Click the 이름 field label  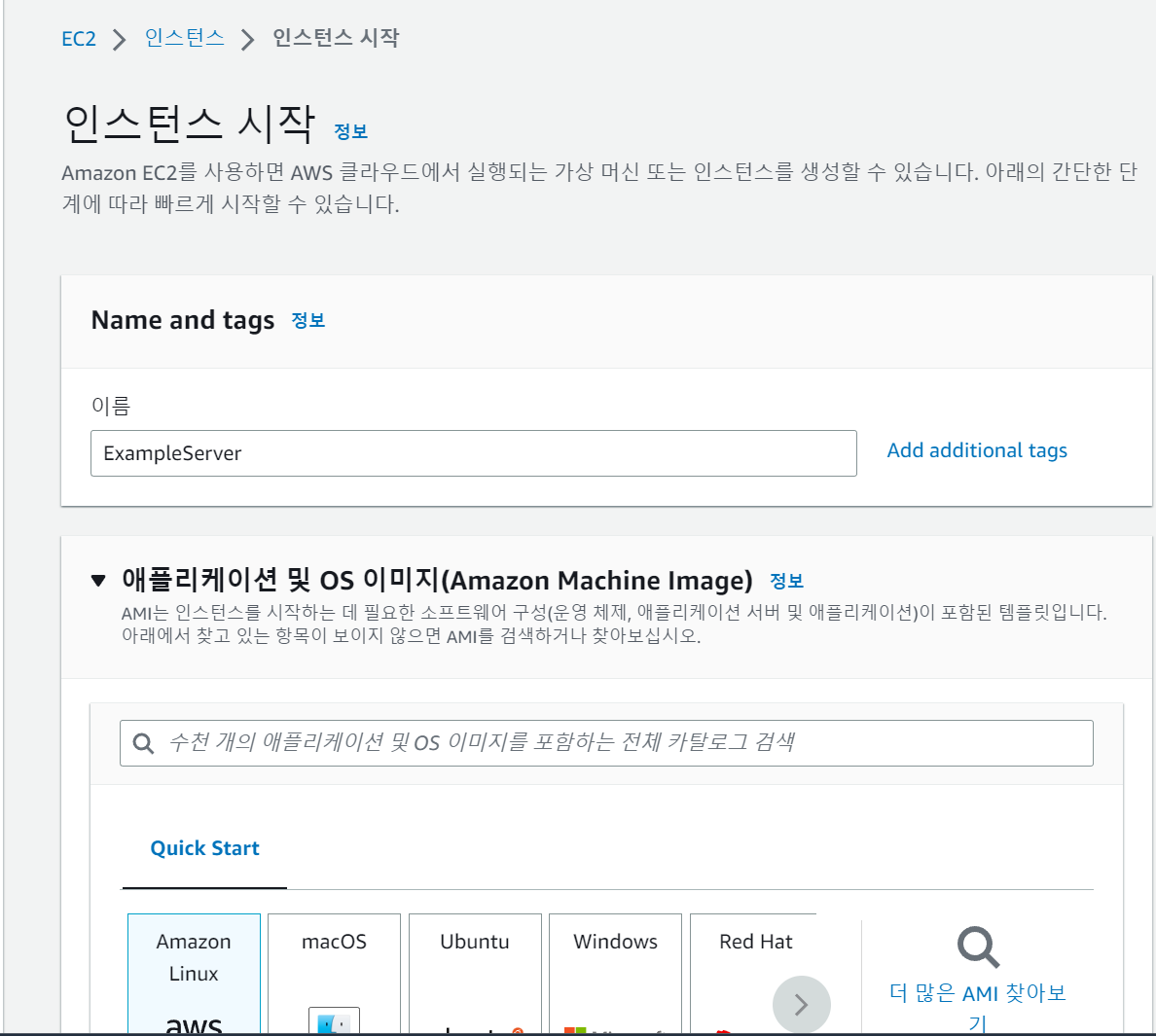(x=111, y=406)
